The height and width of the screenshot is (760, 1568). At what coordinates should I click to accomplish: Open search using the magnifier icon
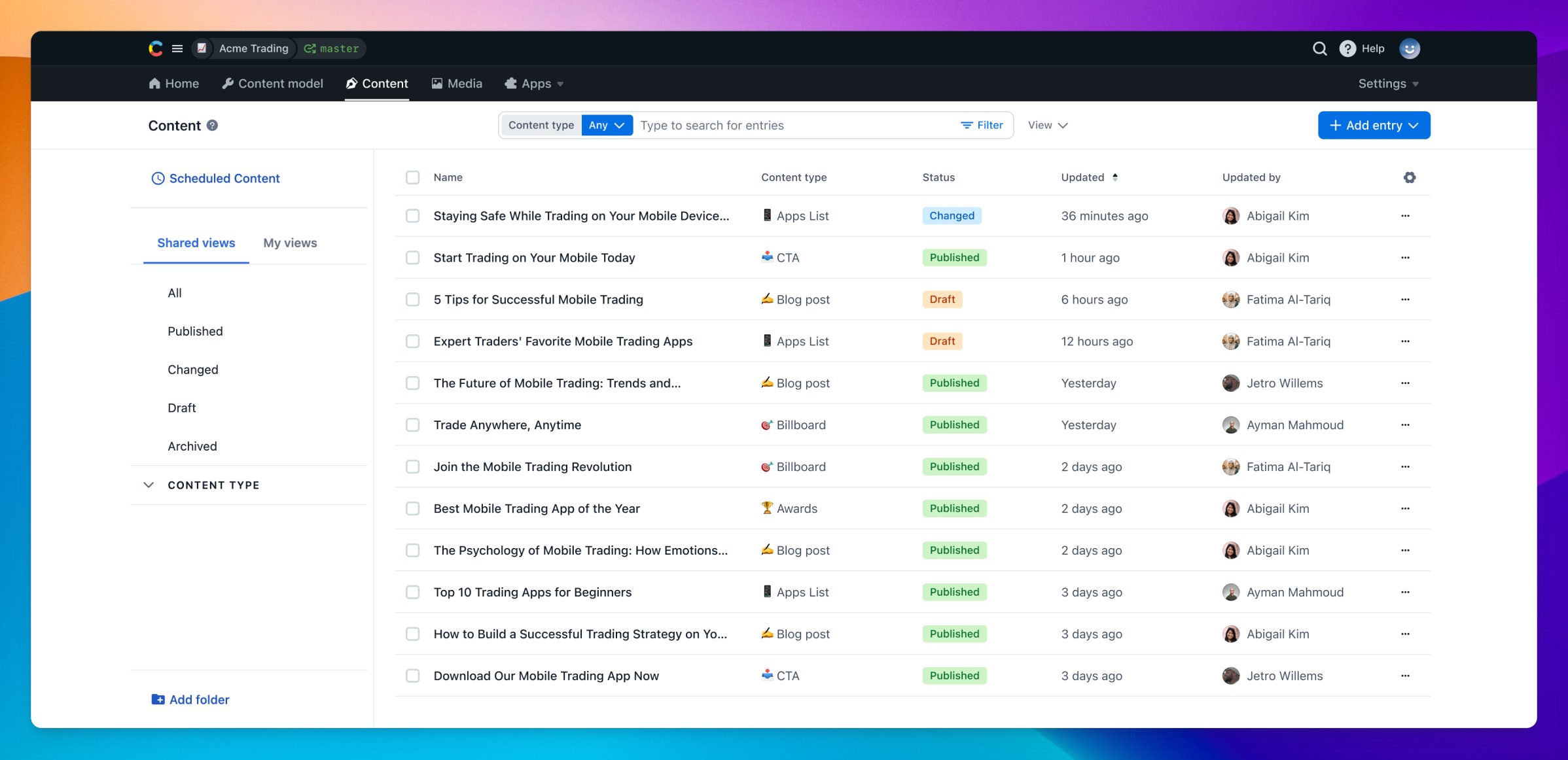(x=1320, y=48)
